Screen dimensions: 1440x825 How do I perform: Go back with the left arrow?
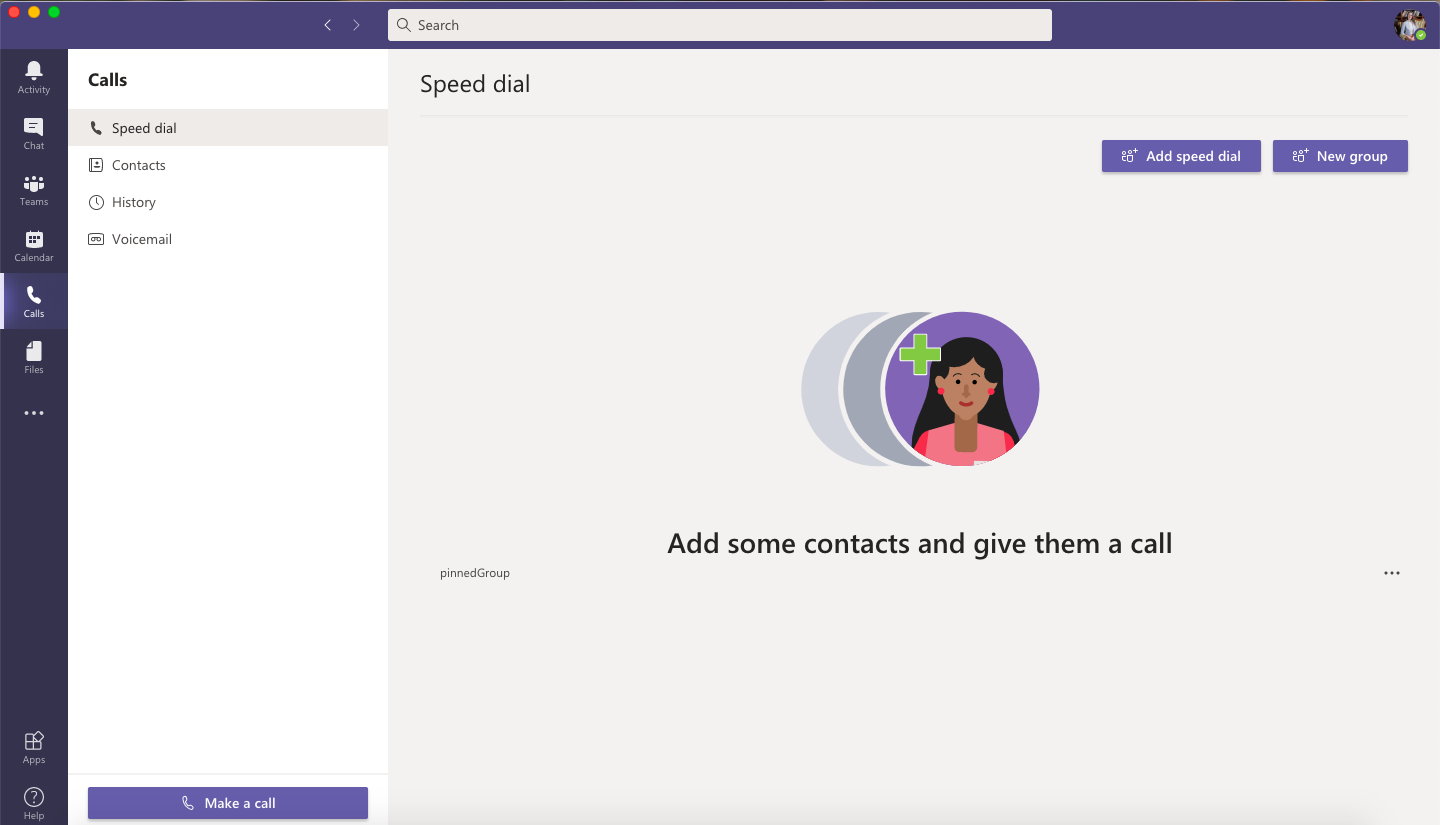328,25
